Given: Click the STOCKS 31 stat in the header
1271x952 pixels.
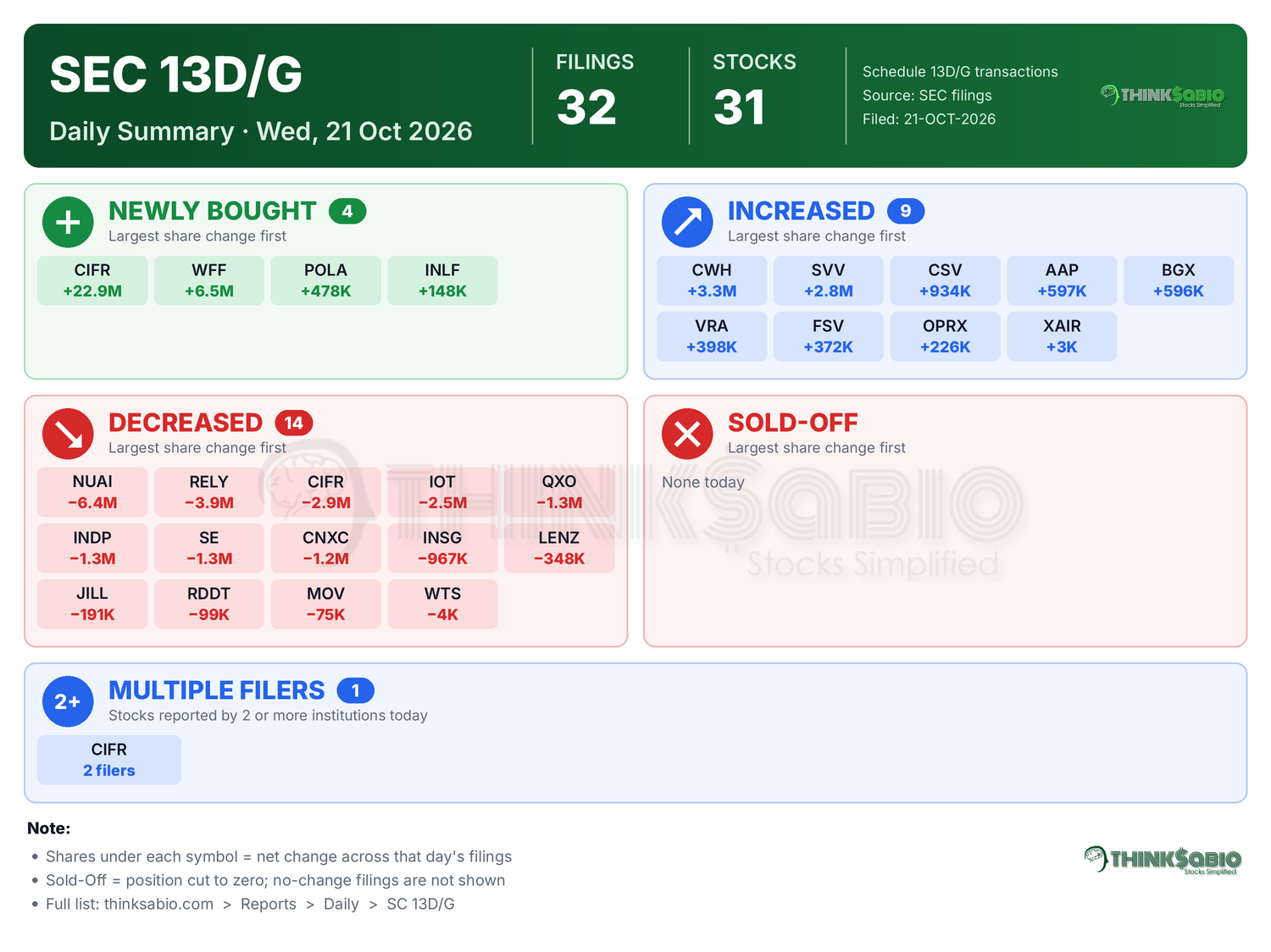Looking at the screenshot, I should point(754,91).
